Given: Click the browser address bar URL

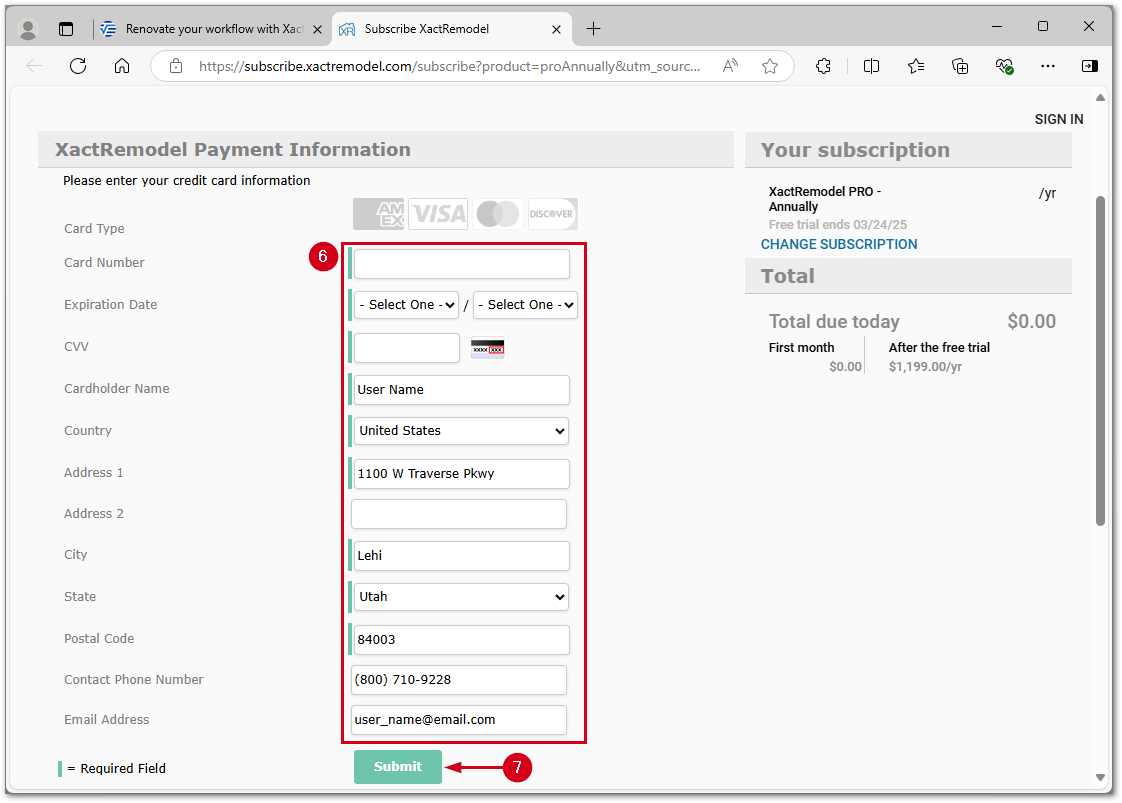Looking at the screenshot, I should pos(449,67).
